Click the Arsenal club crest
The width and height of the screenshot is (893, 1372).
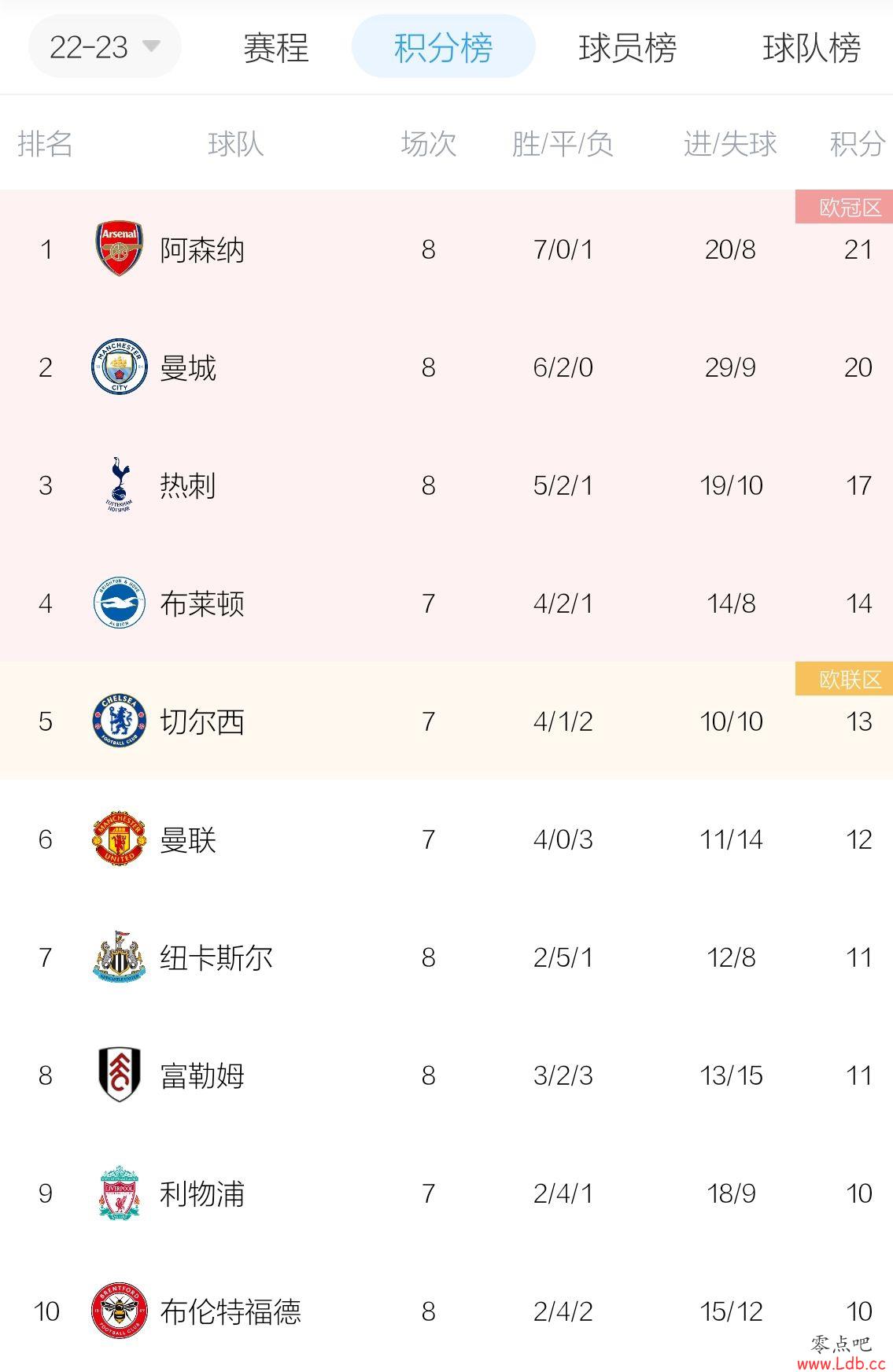120,249
